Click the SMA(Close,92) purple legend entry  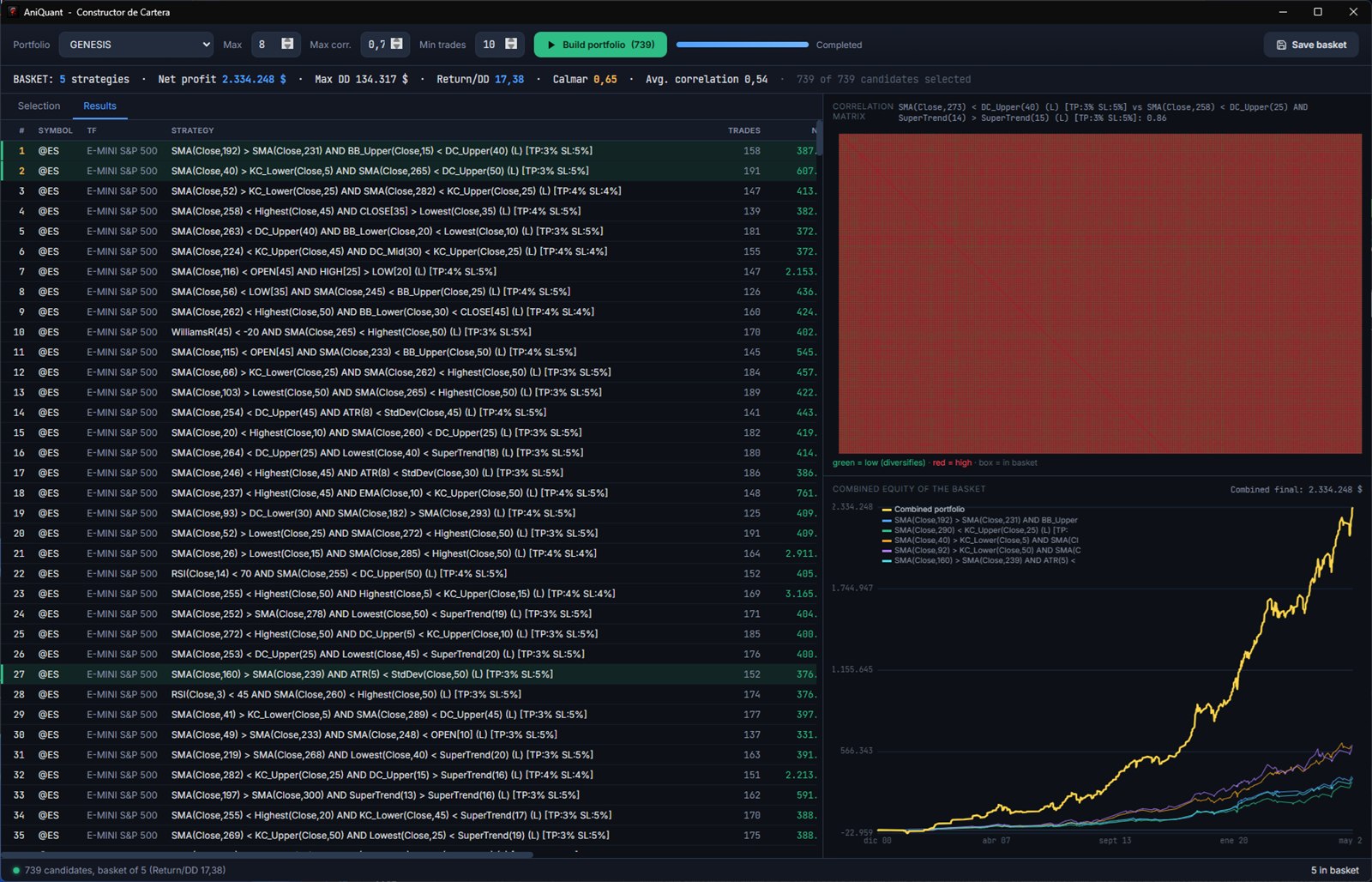coord(981,550)
